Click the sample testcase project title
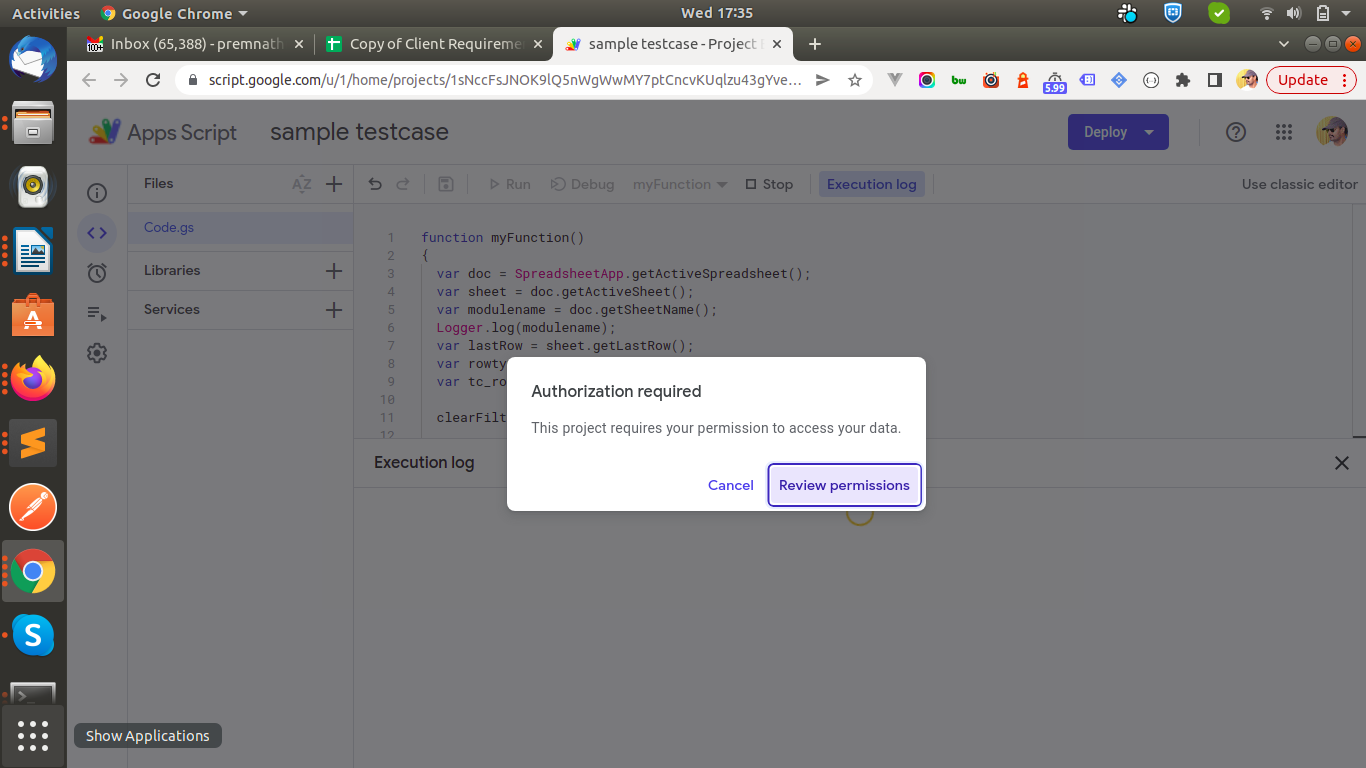Image resolution: width=1366 pixels, height=768 pixels. pyautogui.click(x=359, y=132)
